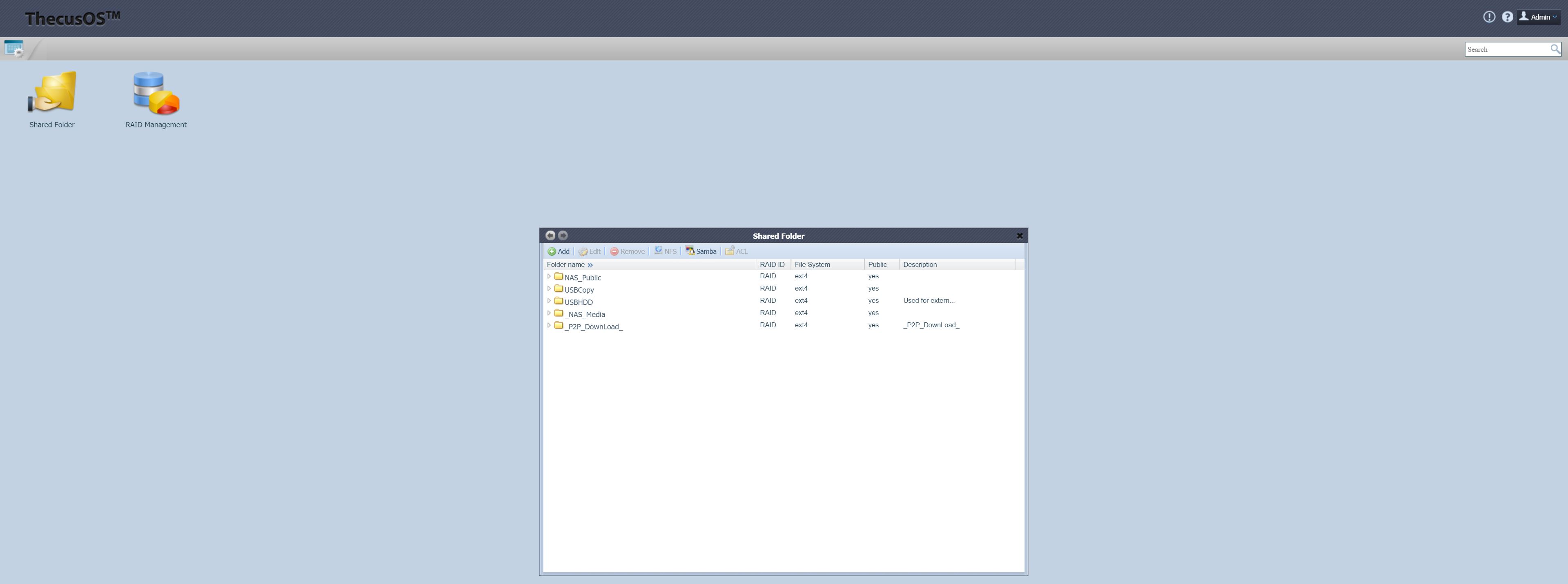Open the control panel icon in the top-left toolbar

coord(13,49)
